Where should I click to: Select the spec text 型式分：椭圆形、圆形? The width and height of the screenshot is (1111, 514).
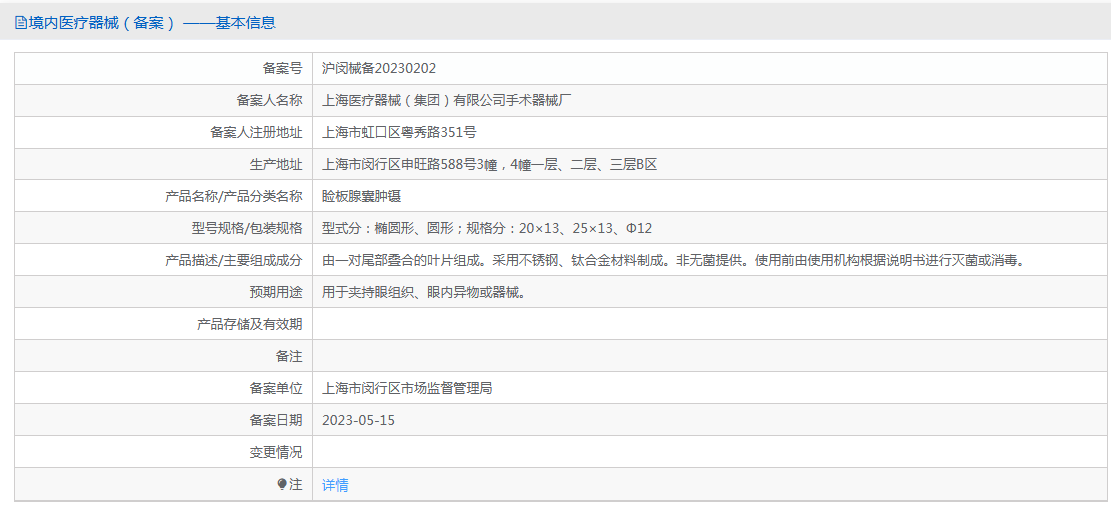coord(388,228)
